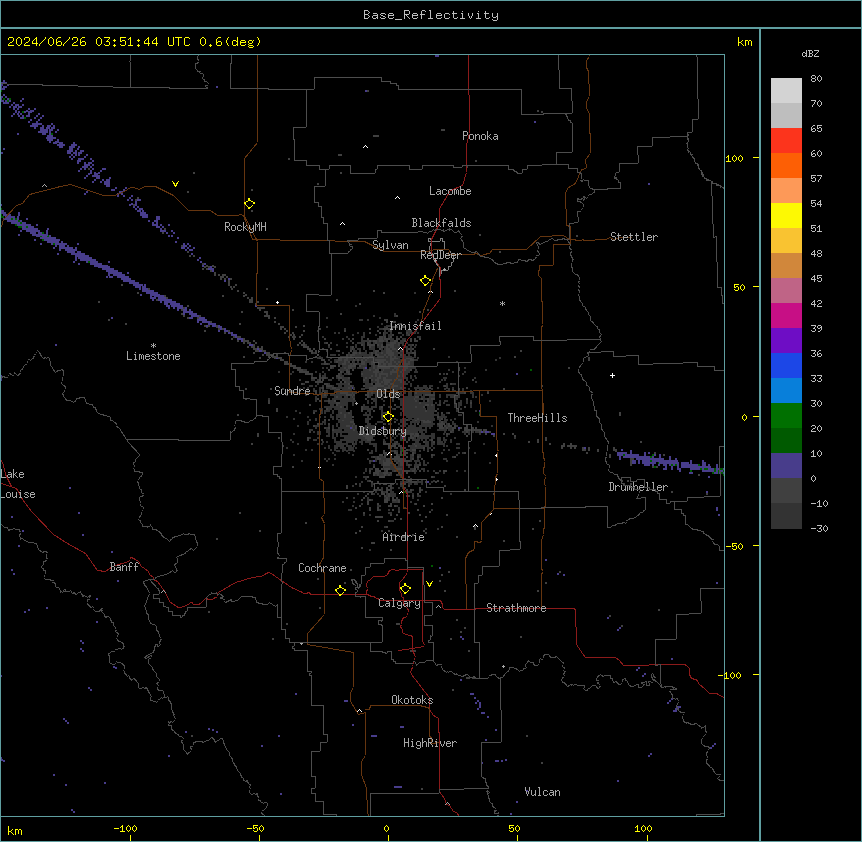
Task: Click the yellow 54 dBZ legend swatch
Action: tap(786, 215)
